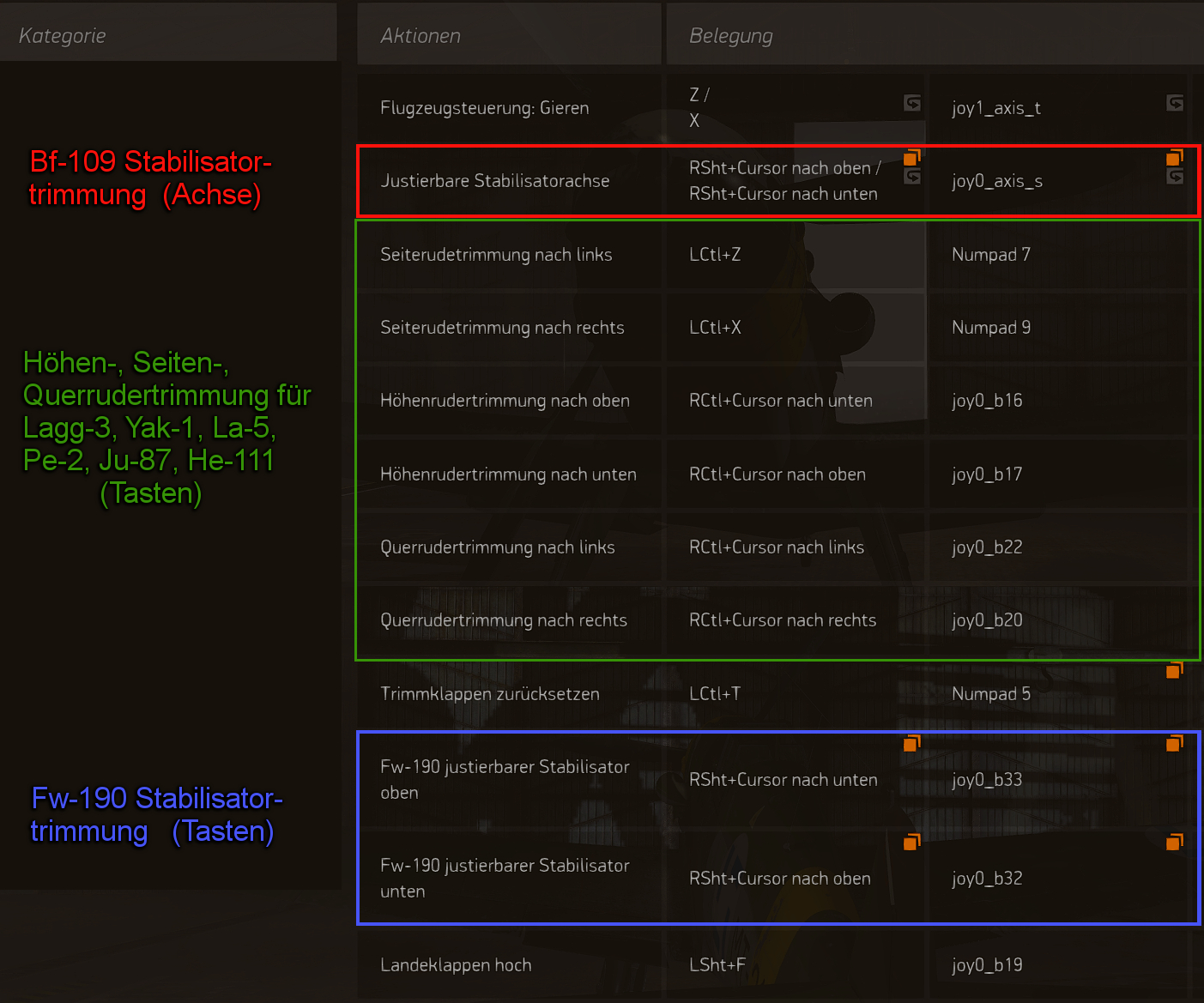Viewport: 1204px width, 1003px height.
Task: Rebind joy0_b16 for Höhenrudertrimmung nach oben
Action: pos(987,401)
